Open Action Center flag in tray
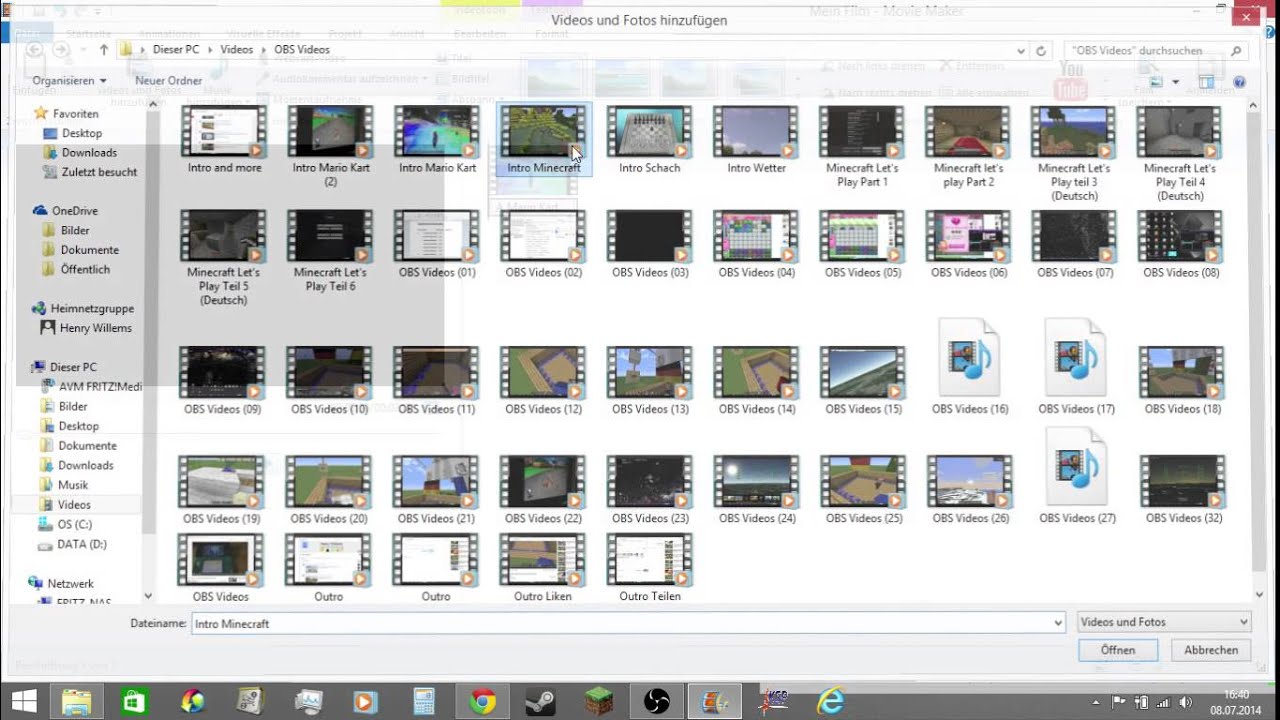1280x720 pixels. (x=1119, y=702)
